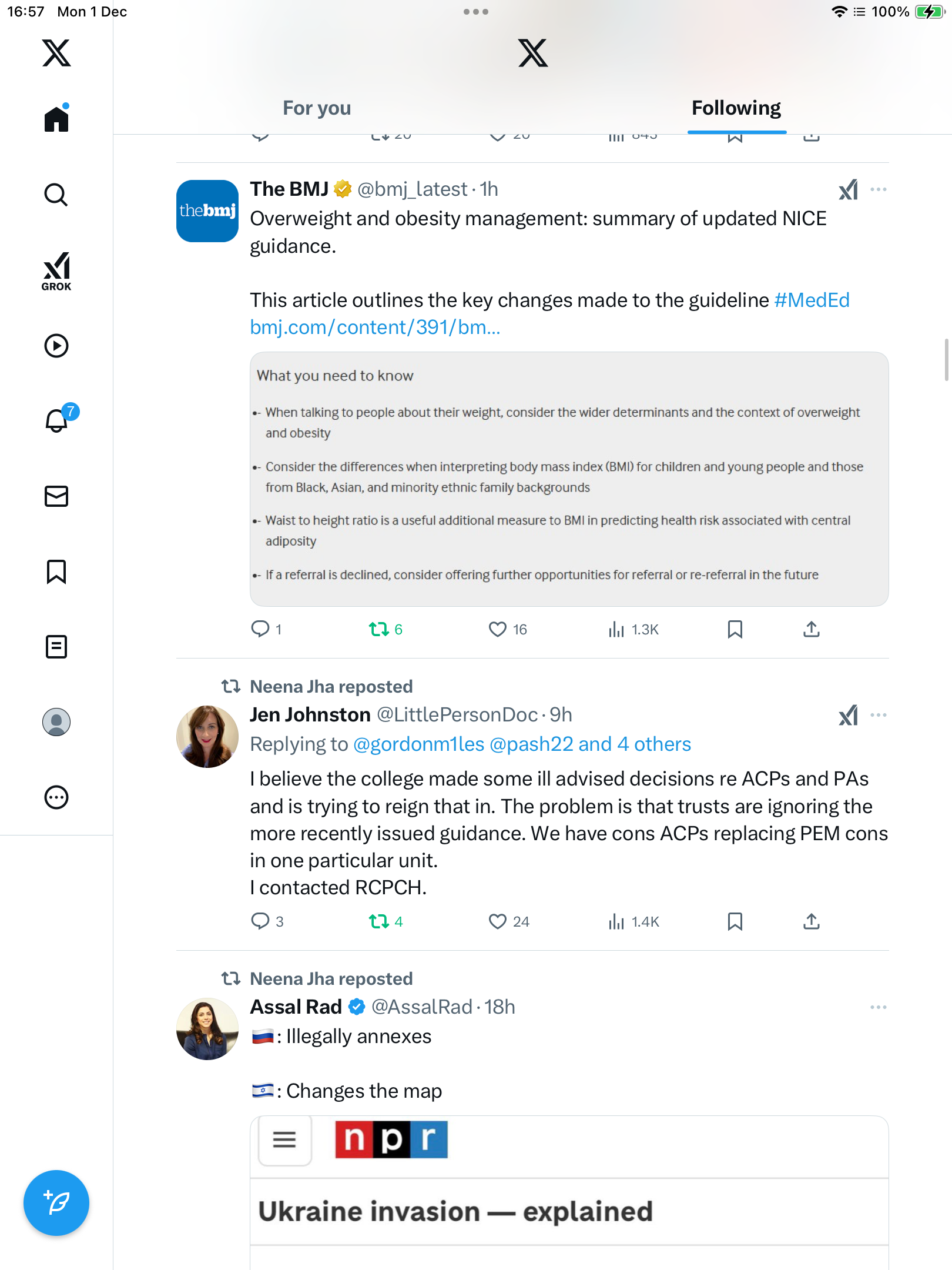The height and width of the screenshot is (1270, 952).
Task: Open the search magnifier in the sidebar
Action: coord(56,195)
